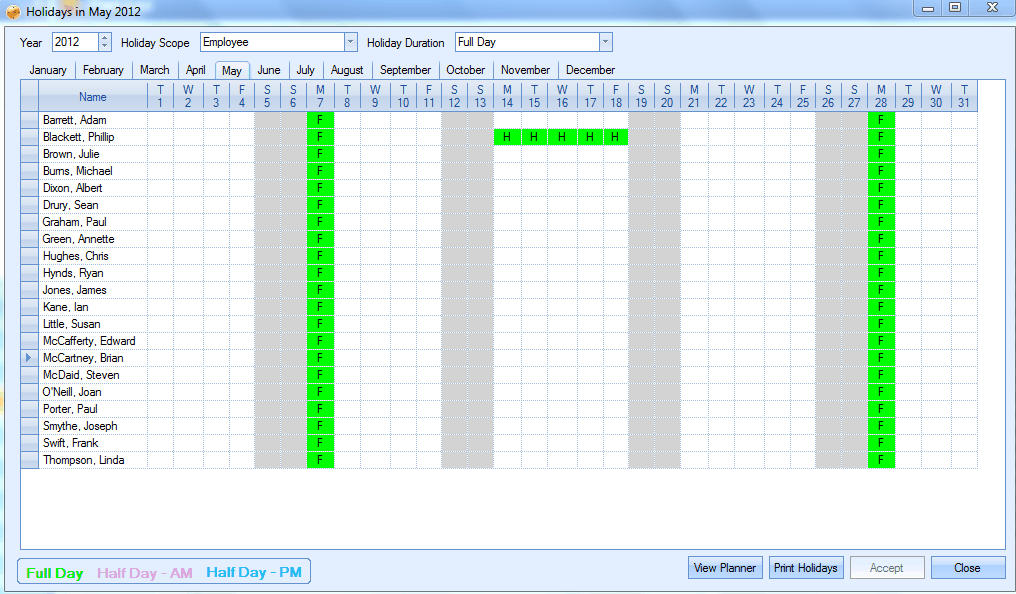
Task: Go to the September tab
Action: click(x=405, y=70)
